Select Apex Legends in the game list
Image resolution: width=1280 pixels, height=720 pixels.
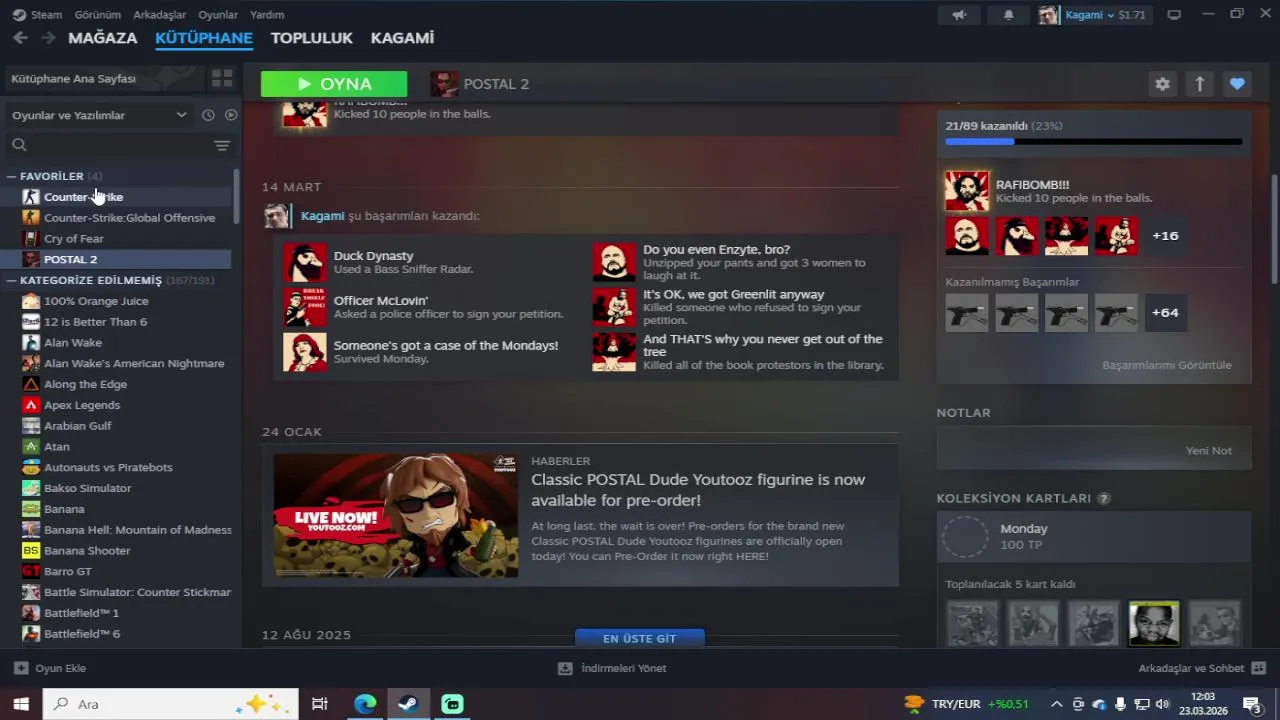(x=82, y=405)
